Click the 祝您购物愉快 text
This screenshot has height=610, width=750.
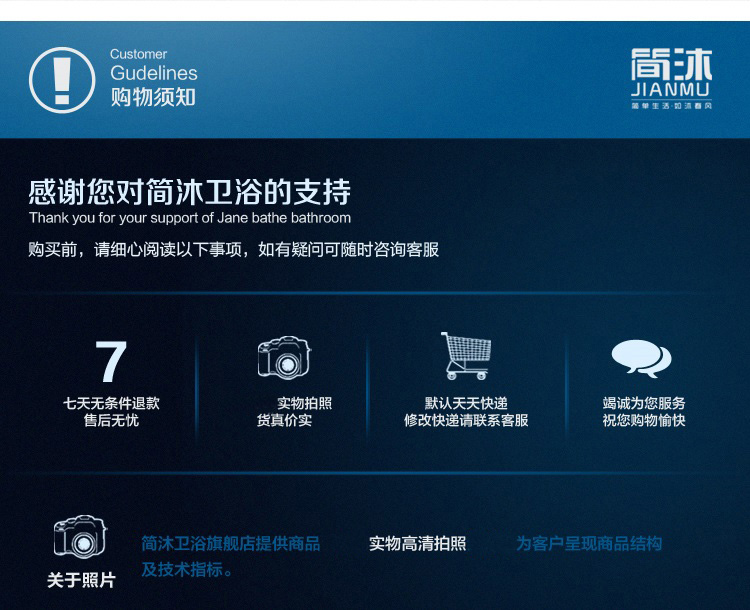(x=644, y=421)
